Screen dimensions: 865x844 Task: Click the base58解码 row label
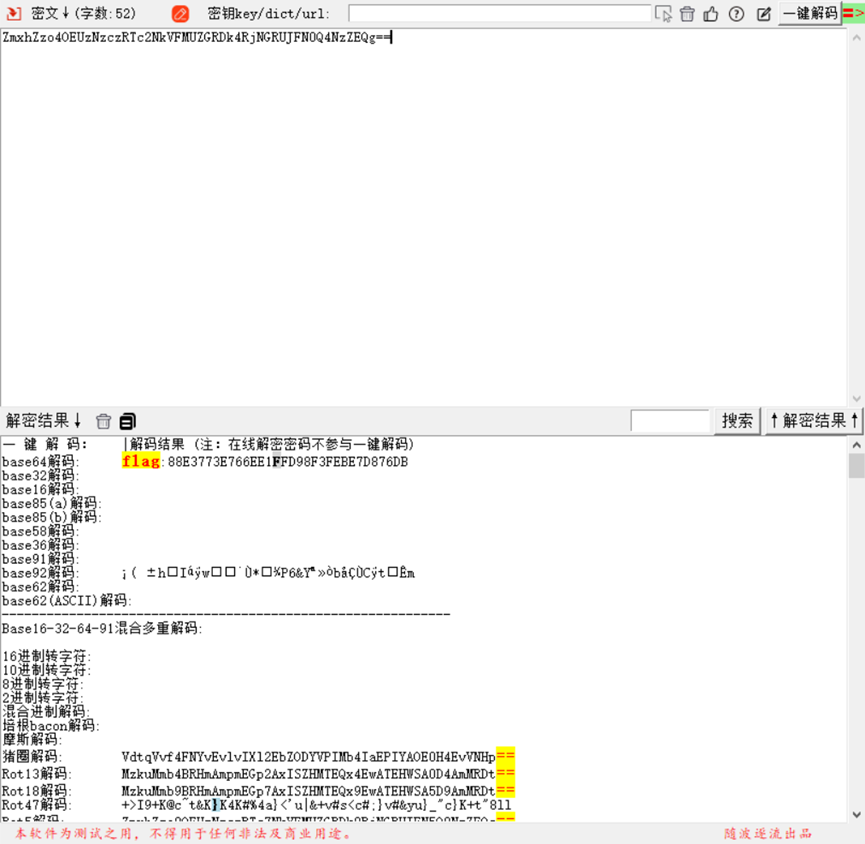coord(41,531)
